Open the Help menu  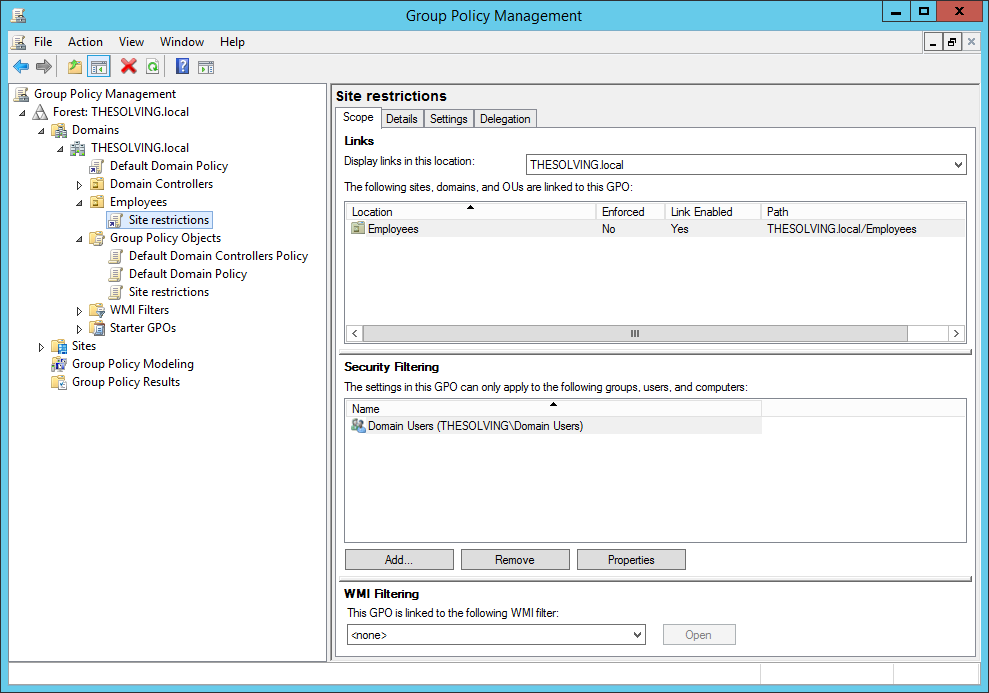(x=232, y=42)
